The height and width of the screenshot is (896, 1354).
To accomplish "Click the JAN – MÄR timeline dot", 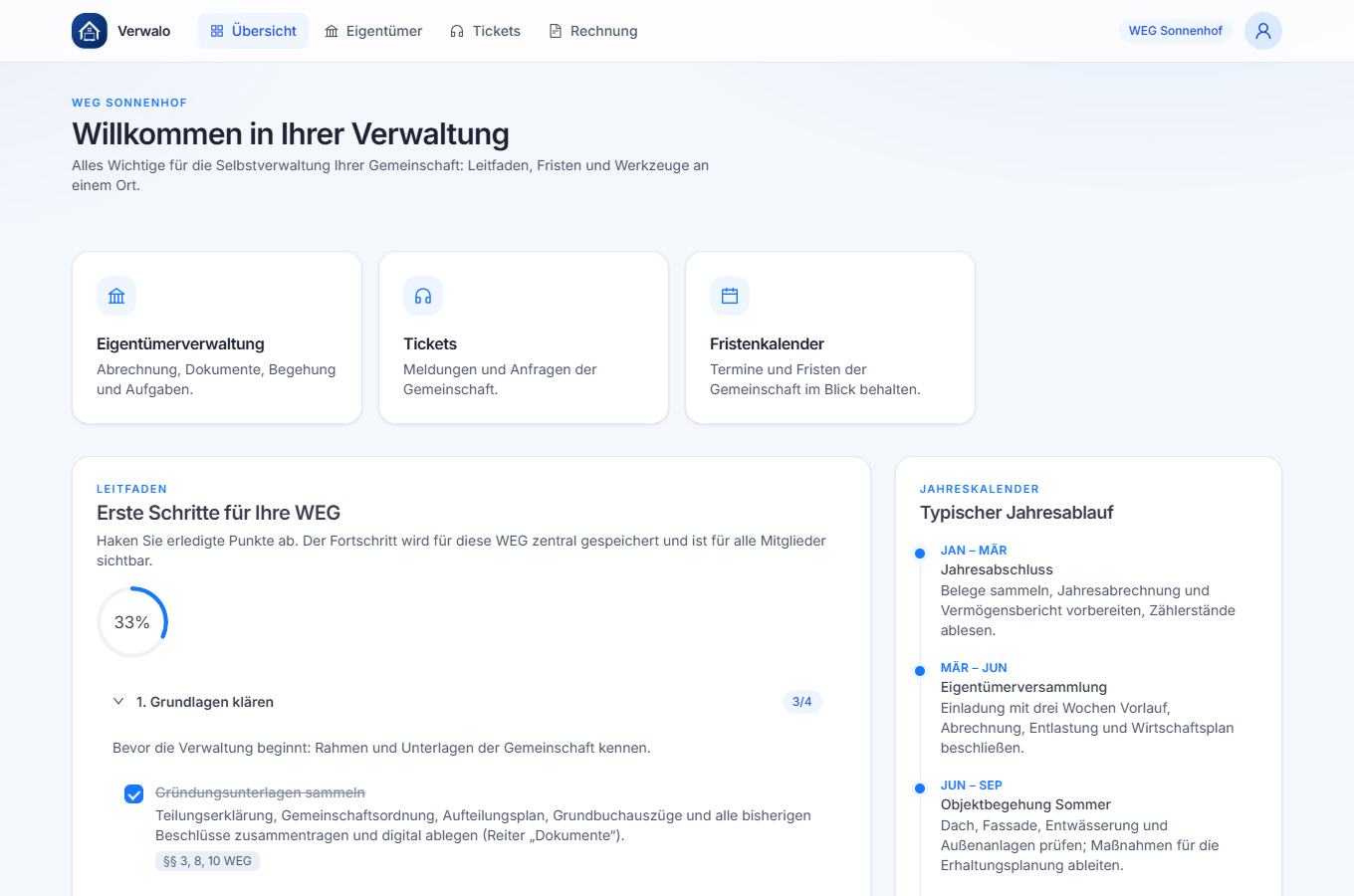I will point(920,554).
